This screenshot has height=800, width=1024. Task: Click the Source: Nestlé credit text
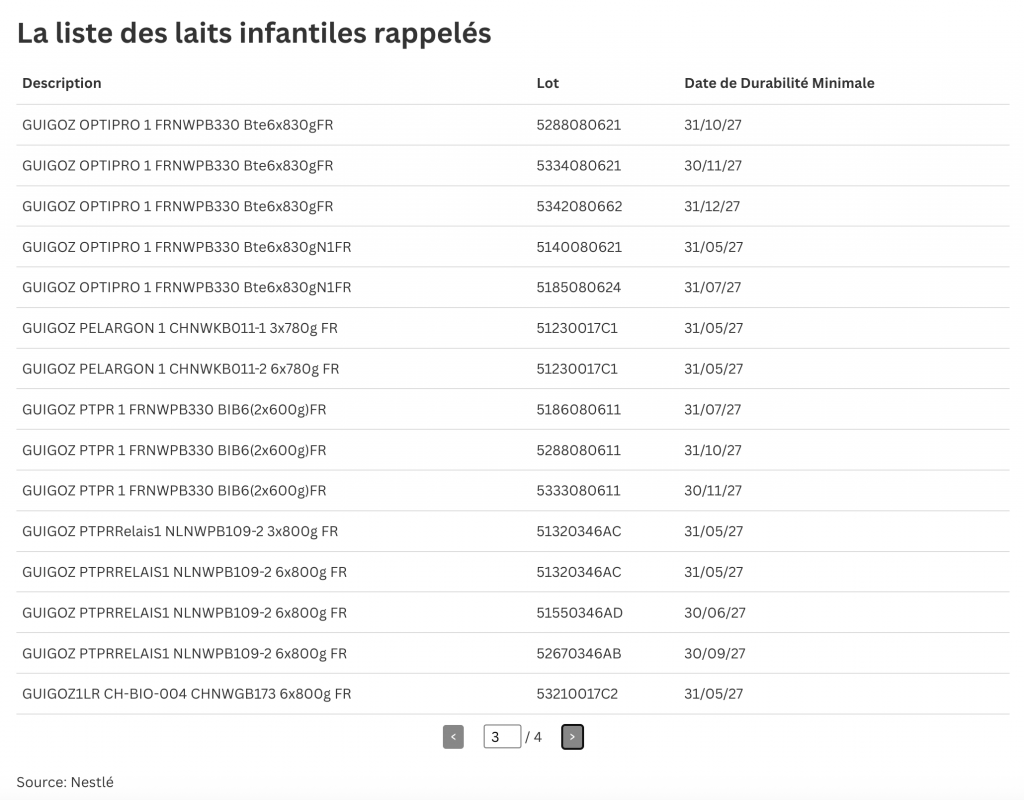tap(65, 782)
